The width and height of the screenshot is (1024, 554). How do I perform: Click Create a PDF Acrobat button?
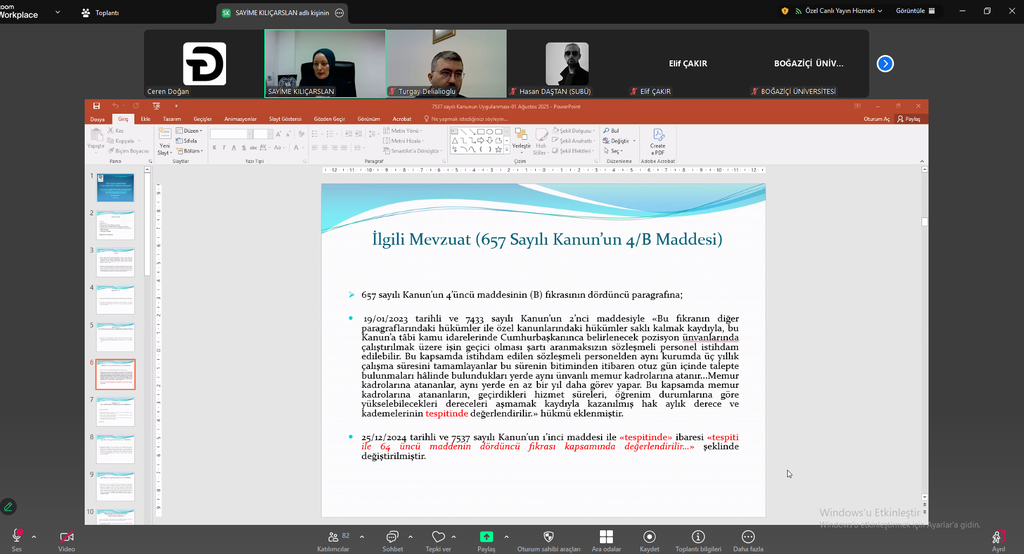[x=658, y=141]
